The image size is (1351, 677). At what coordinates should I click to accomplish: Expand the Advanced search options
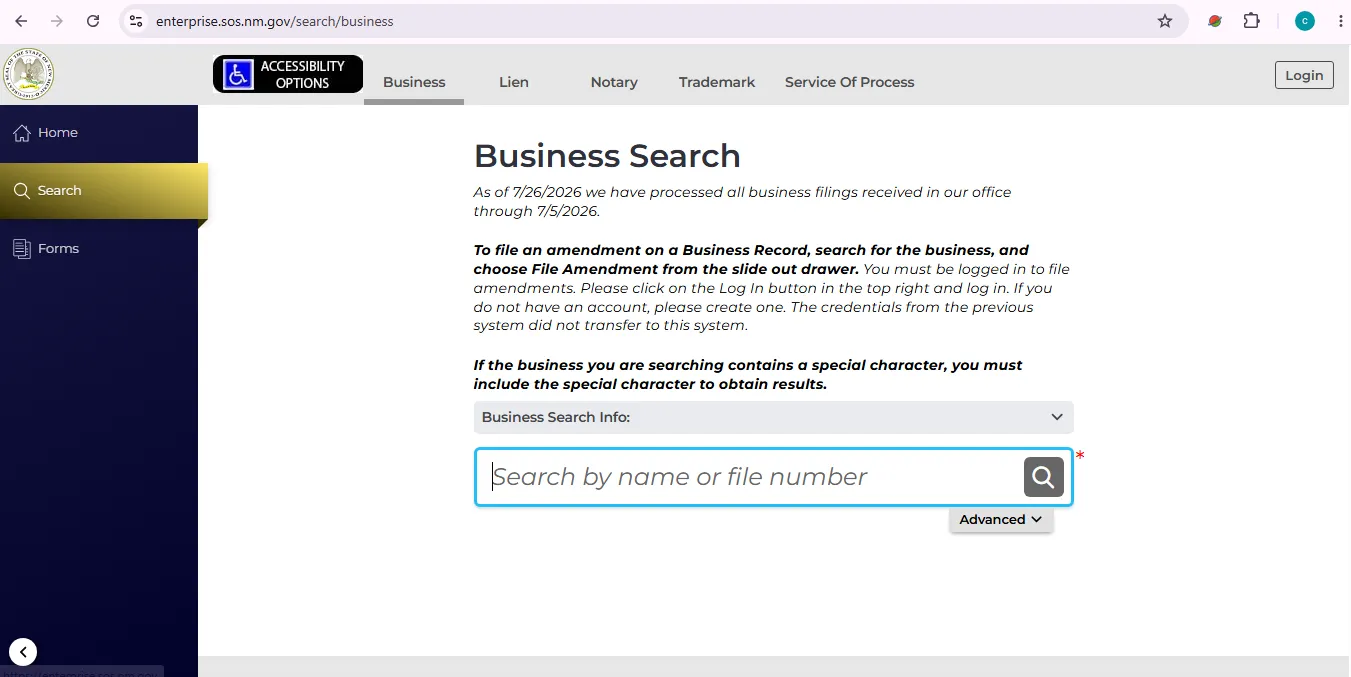pos(1001,519)
